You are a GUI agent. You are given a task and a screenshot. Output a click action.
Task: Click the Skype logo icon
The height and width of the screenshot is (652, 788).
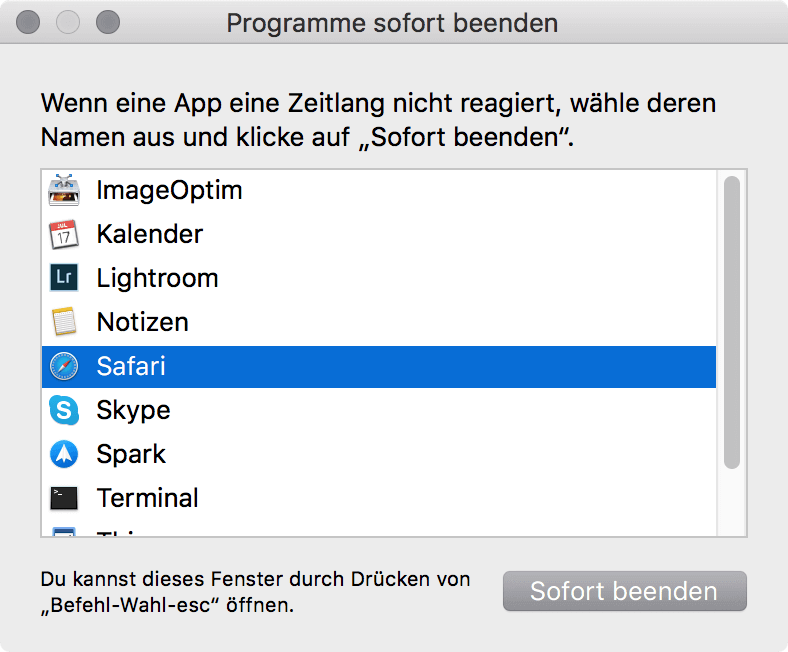(x=64, y=410)
